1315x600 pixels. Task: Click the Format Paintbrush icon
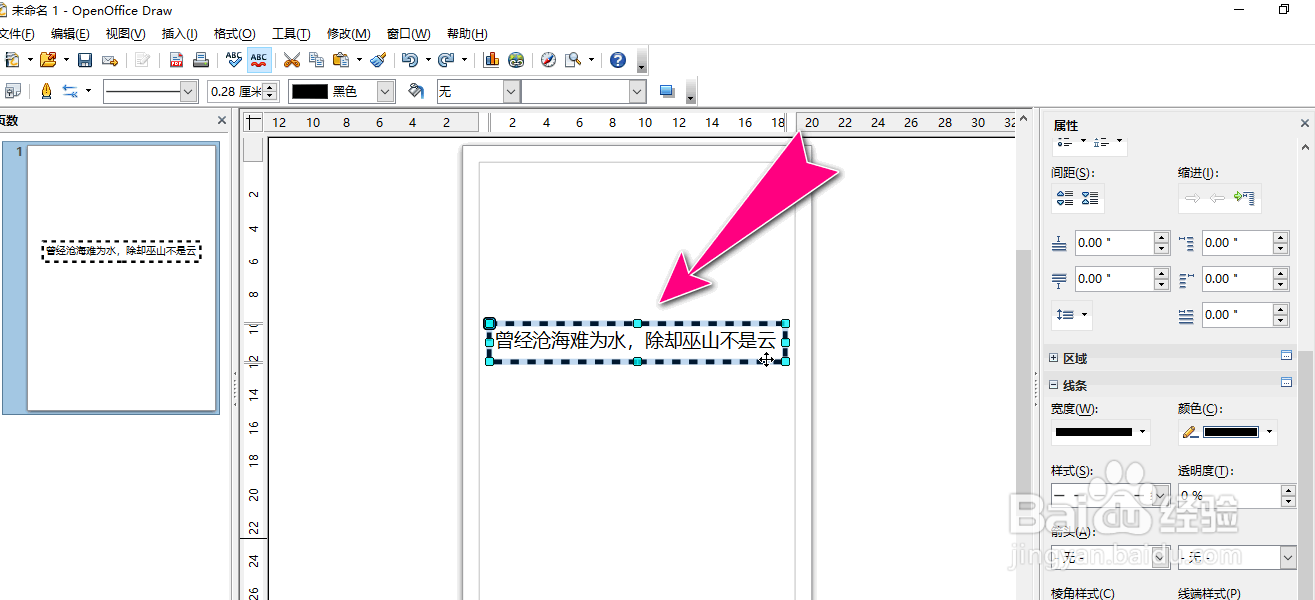(x=377, y=60)
